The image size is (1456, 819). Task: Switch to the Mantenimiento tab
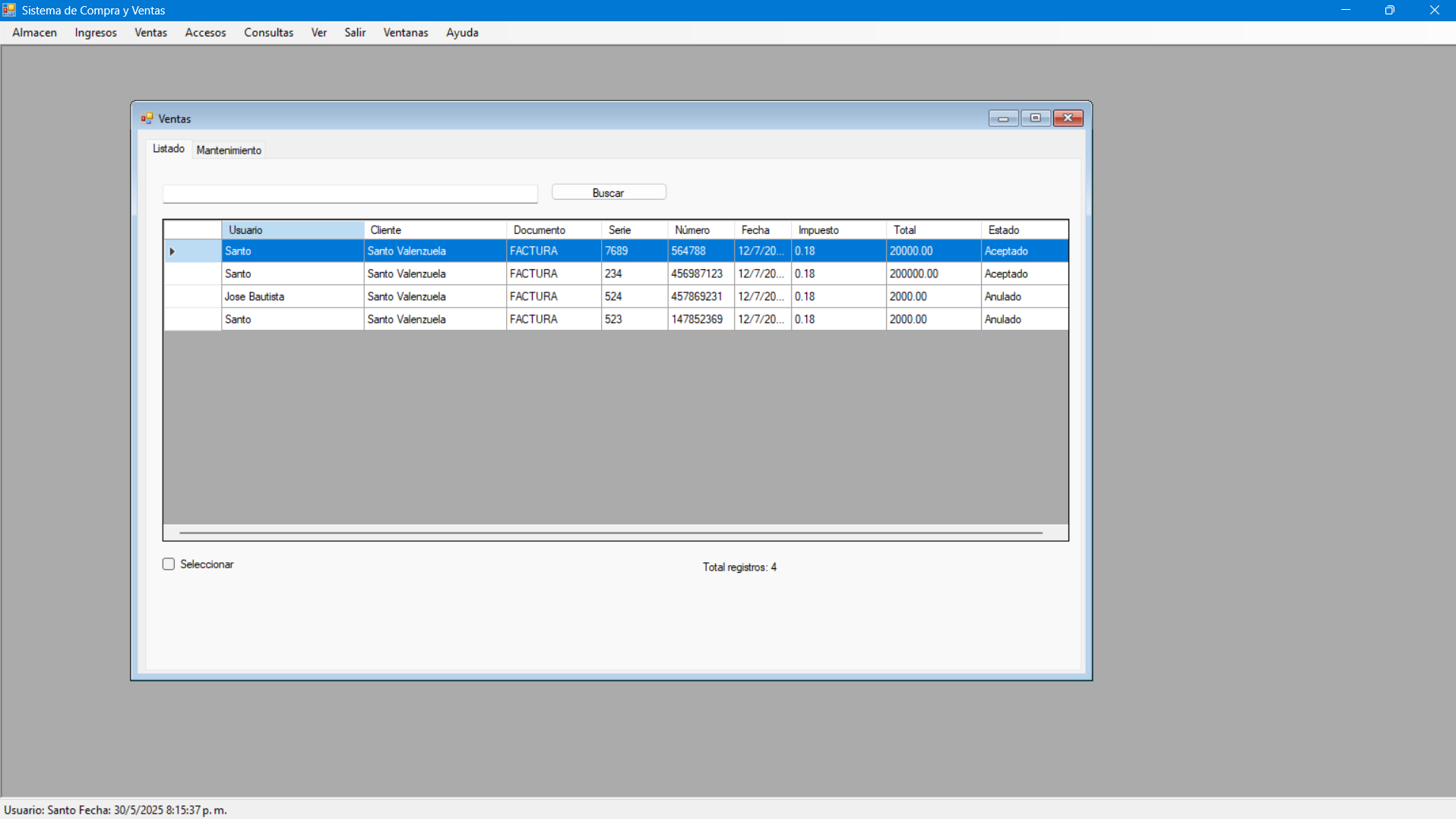(228, 150)
